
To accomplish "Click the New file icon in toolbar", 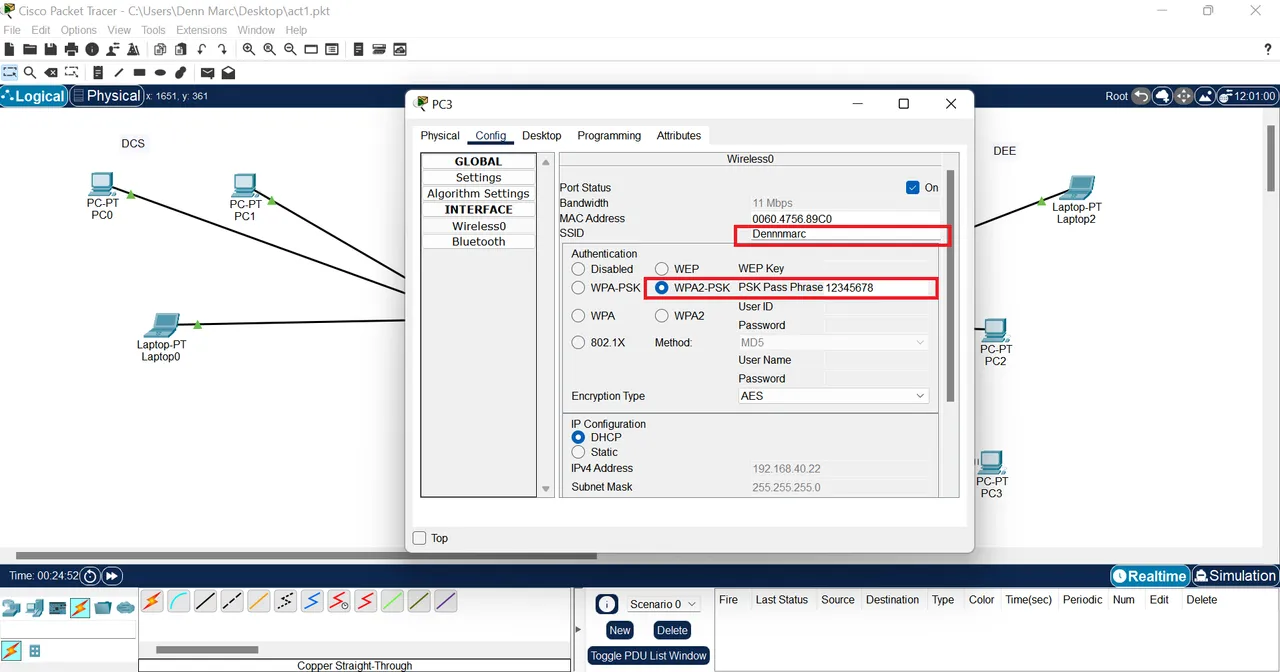I will coord(9,49).
